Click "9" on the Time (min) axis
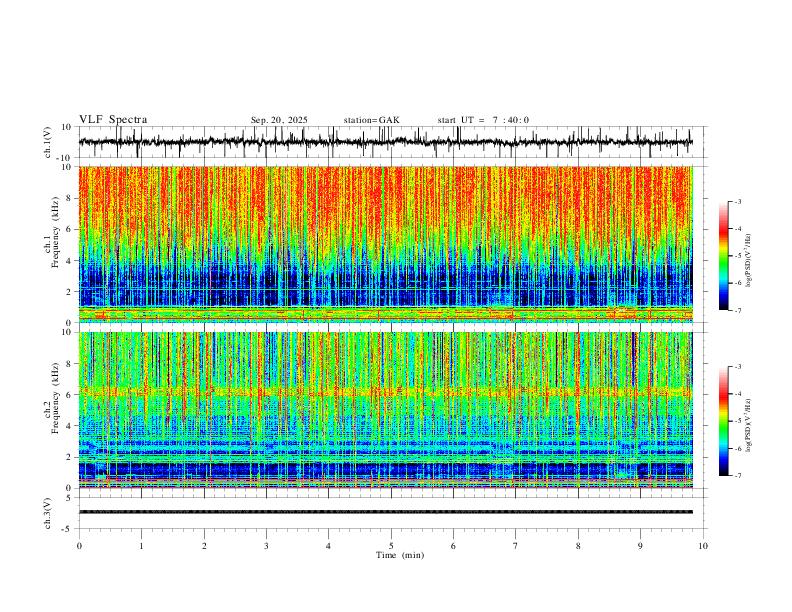This screenshot has height=612, width=792. [x=640, y=546]
